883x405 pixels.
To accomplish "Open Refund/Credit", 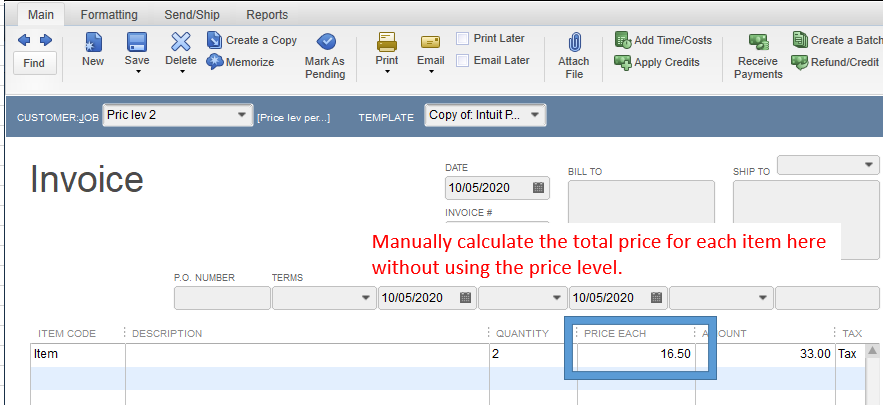I will click(x=835, y=62).
